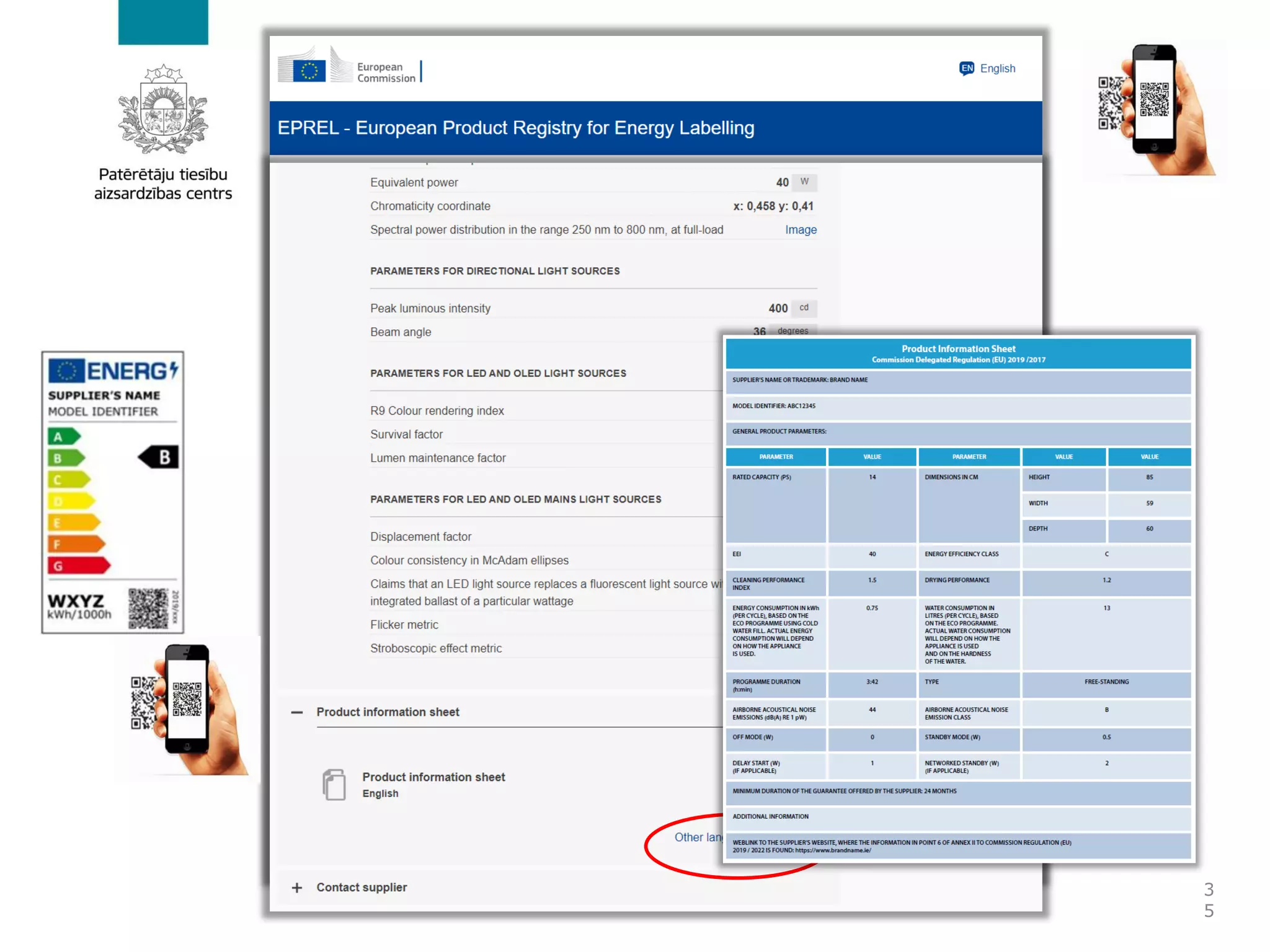Screen dimensions: 1270x952
Task: Click the red G class arrow
Action: 78,565
